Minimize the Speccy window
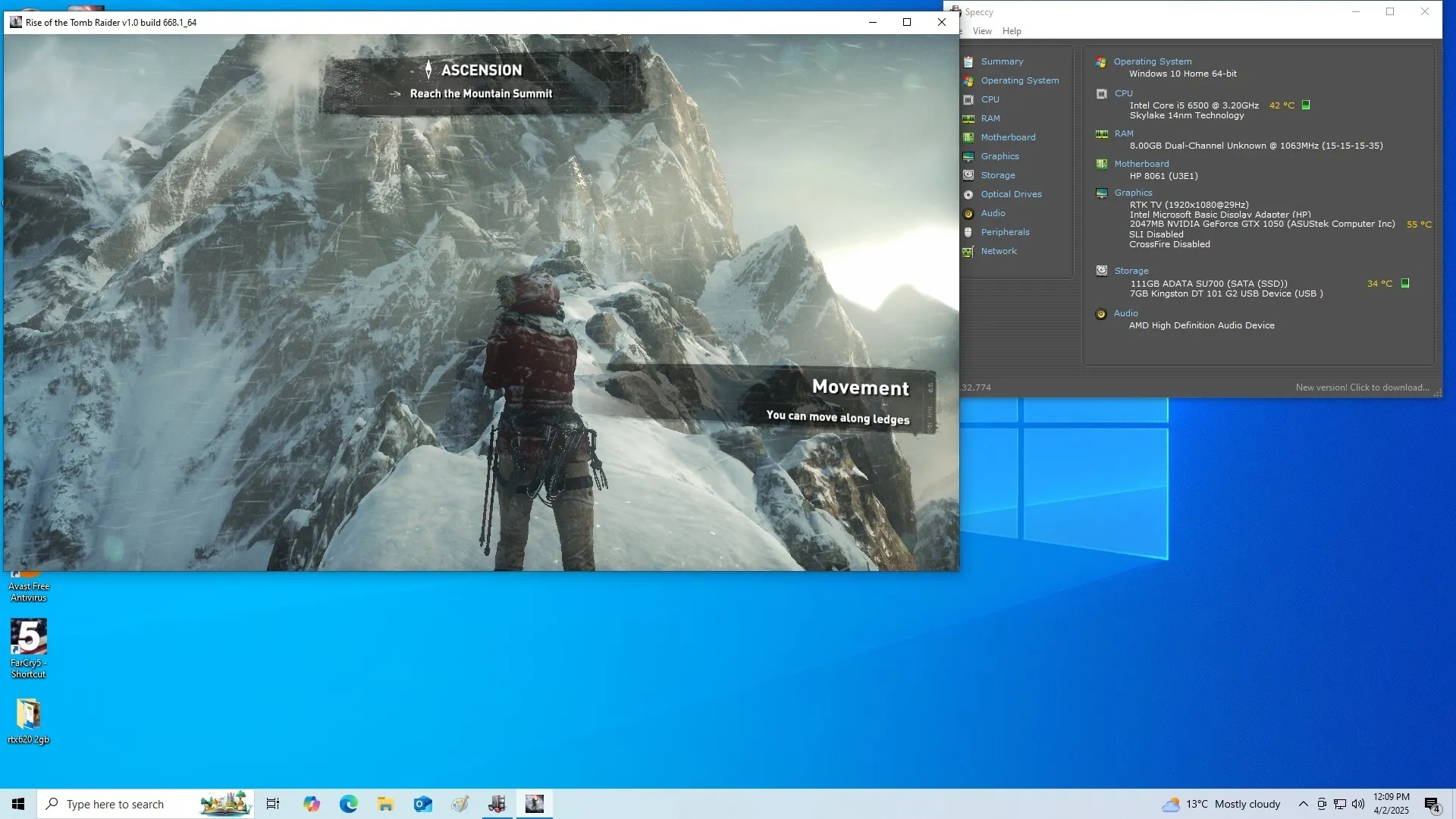The height and width of the screenshot is (819, 1456). coord(1356,11)
